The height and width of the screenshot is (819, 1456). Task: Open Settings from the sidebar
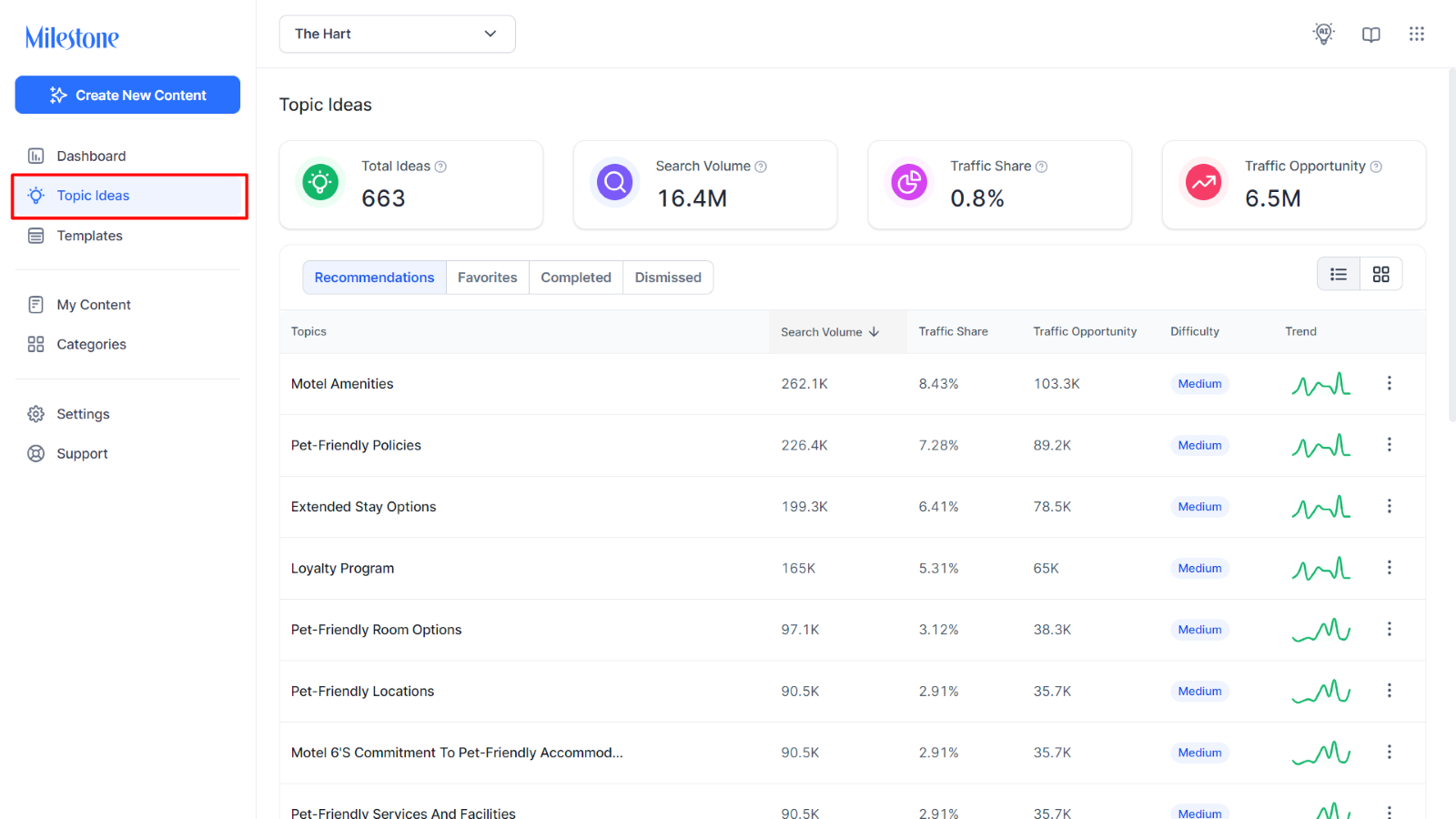click(83, 414)
